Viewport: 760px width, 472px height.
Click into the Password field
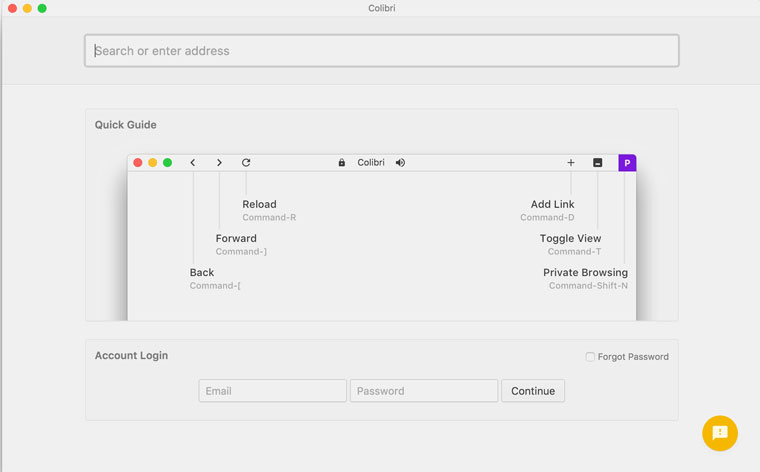click(x=424, y=391)
